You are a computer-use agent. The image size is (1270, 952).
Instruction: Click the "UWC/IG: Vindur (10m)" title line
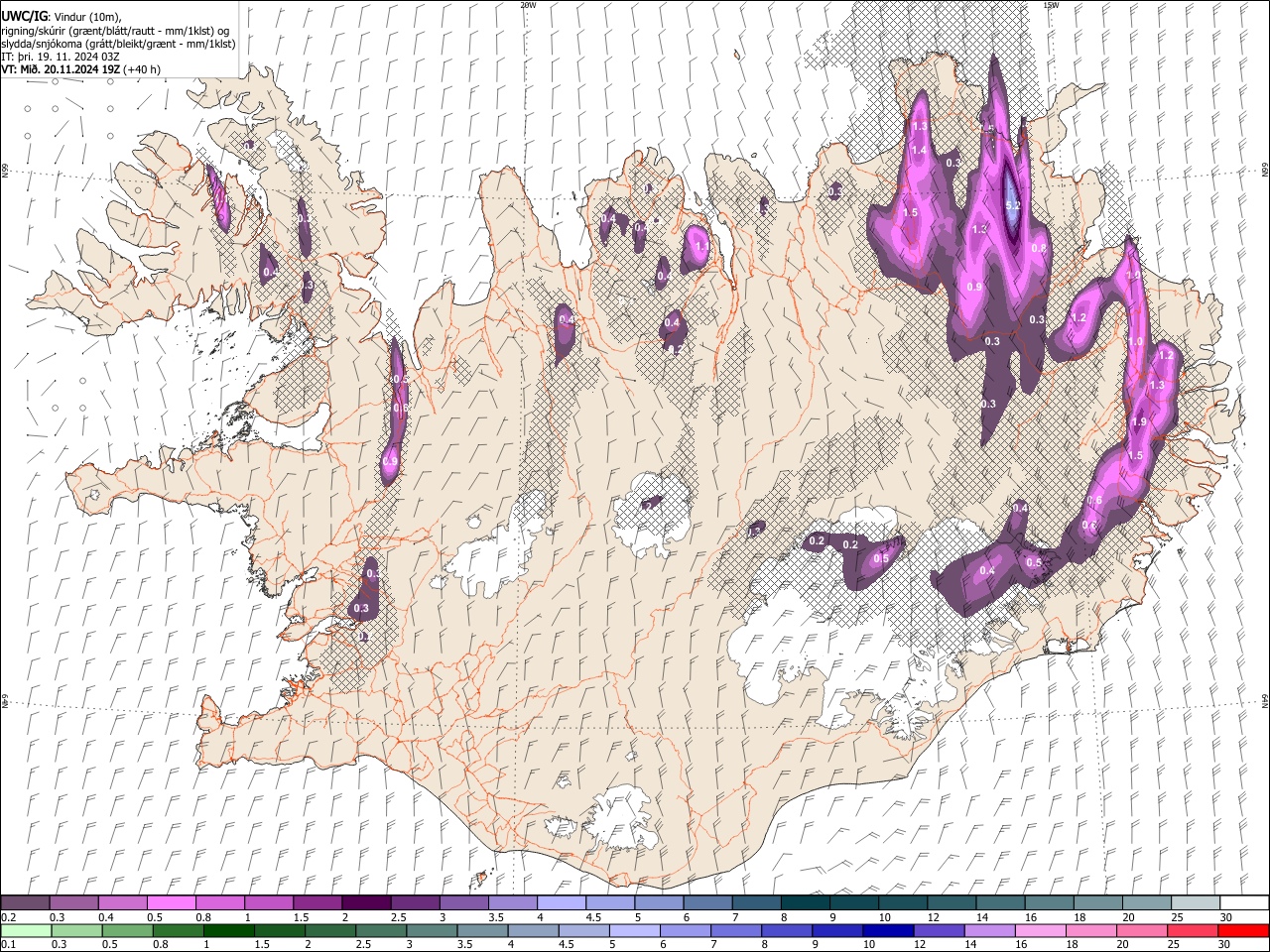(x=62, y=17)
